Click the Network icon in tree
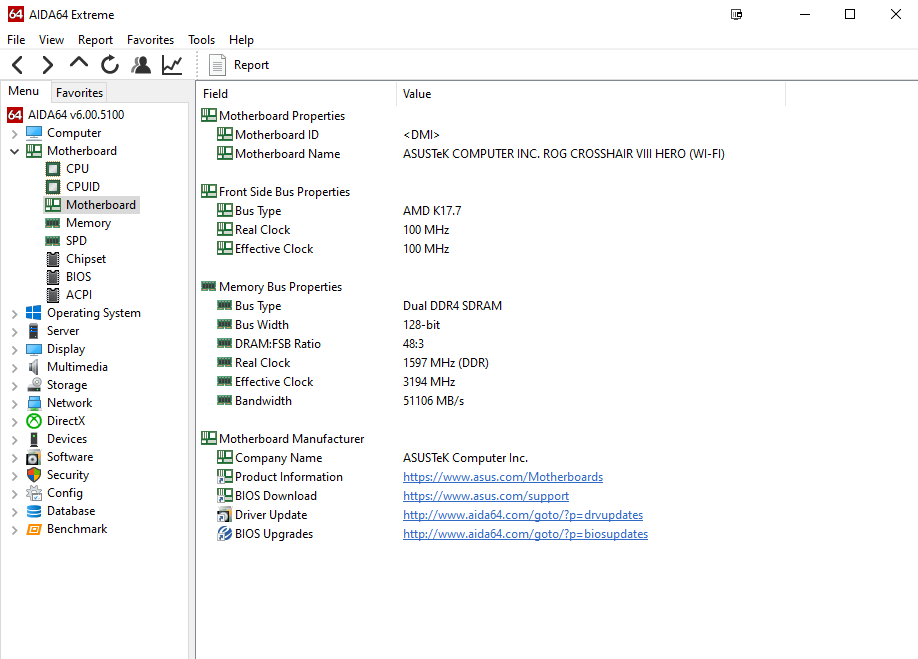Viewport: 918px width, 659px height. (34, 403)
